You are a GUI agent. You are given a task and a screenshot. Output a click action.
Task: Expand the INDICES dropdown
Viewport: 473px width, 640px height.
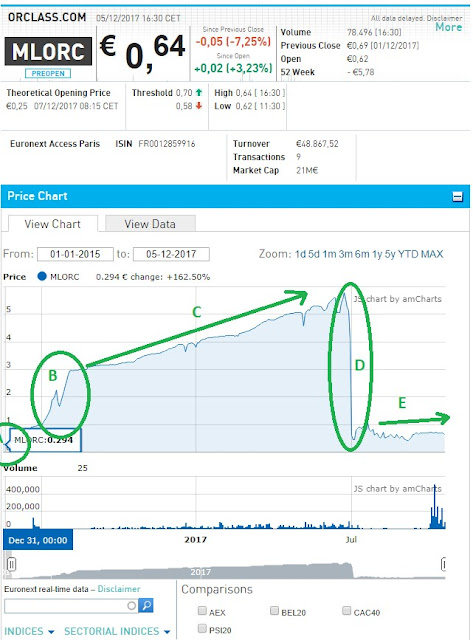[29, 631]
